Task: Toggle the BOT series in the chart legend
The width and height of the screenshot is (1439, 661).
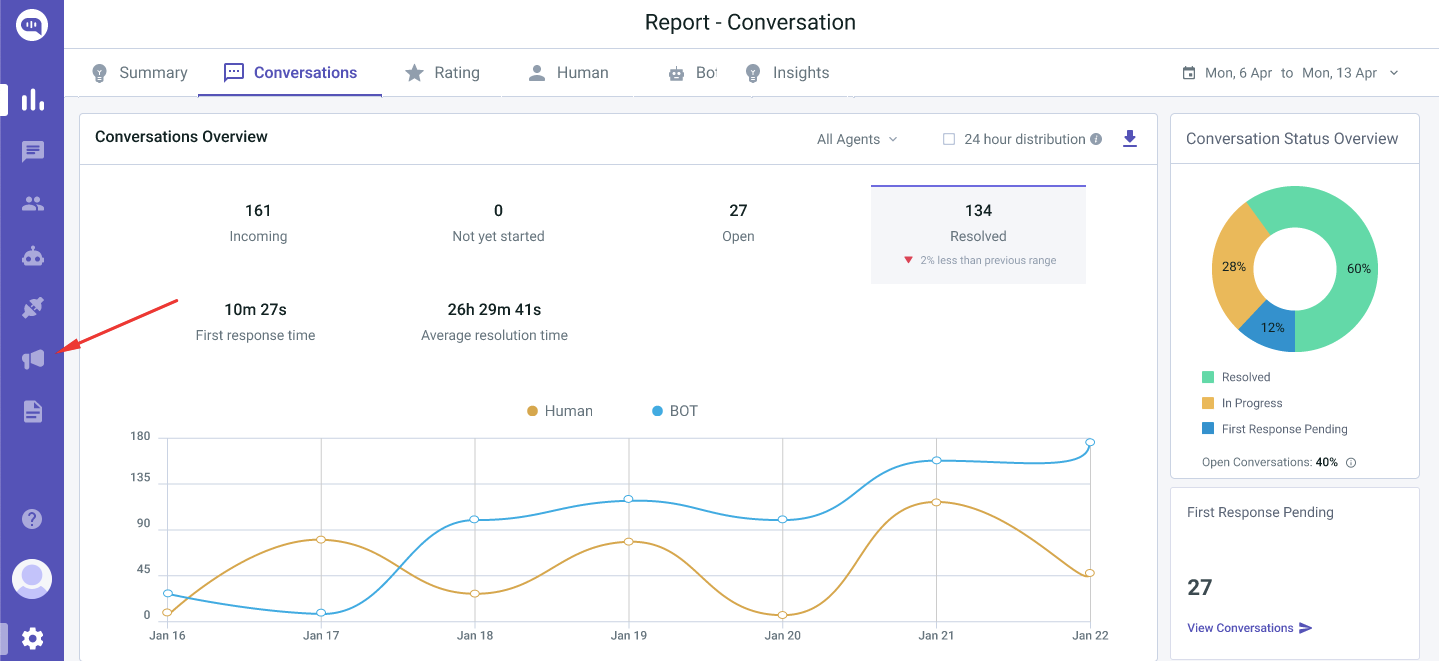Action: coord(673,410)
